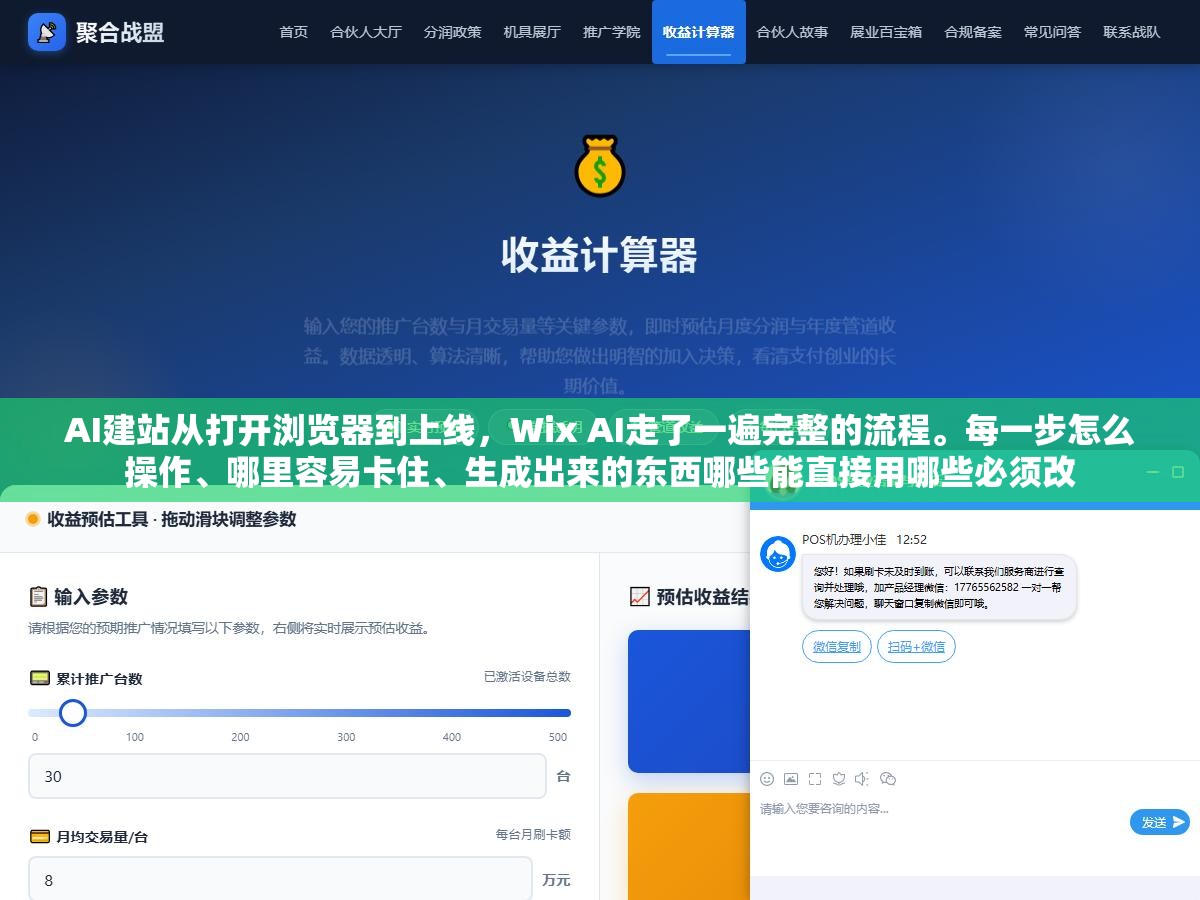Click the clipboard icon beside 输入参数
The width and height of the screenshot is (1200, 900).
click(x=38, y=597)
